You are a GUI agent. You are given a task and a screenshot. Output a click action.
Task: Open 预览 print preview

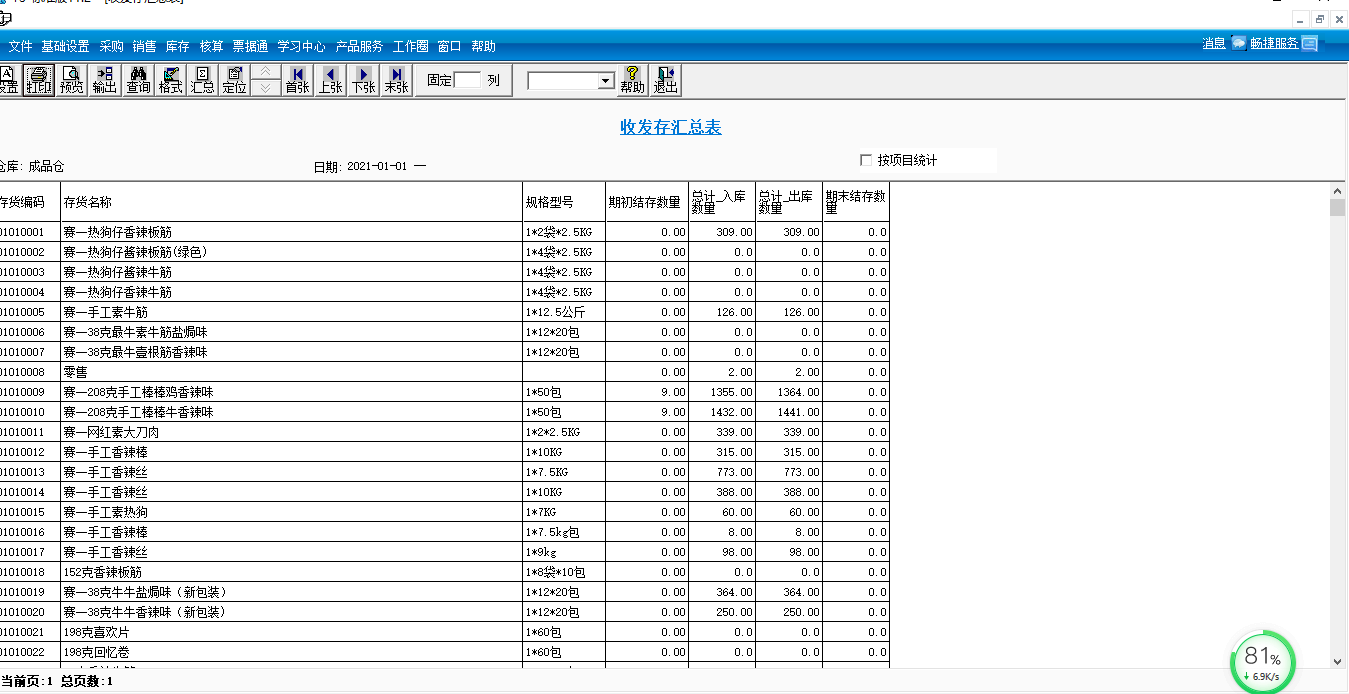click(x=72, y=80)
